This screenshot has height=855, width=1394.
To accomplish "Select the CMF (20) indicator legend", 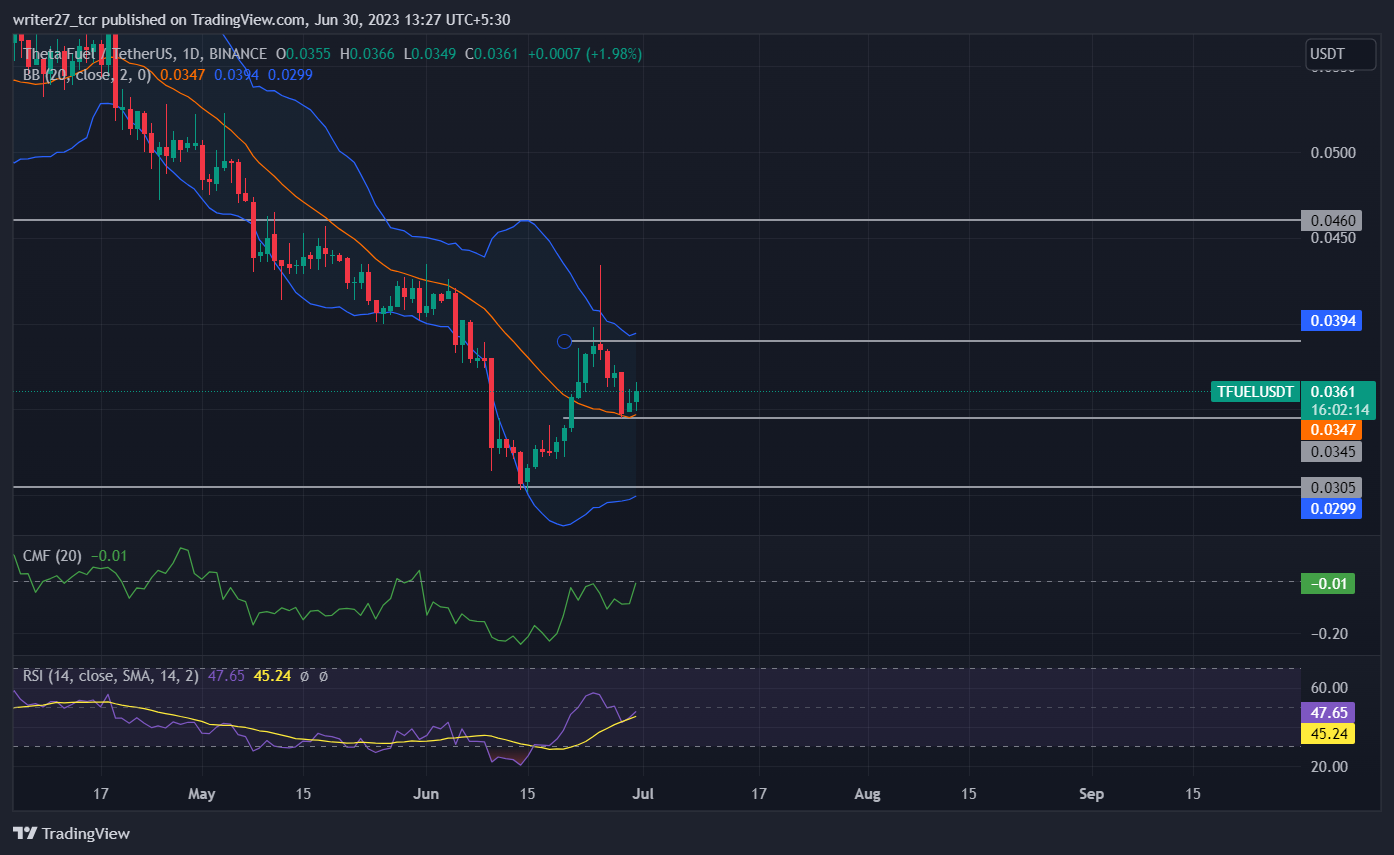I will click(54, 555).
